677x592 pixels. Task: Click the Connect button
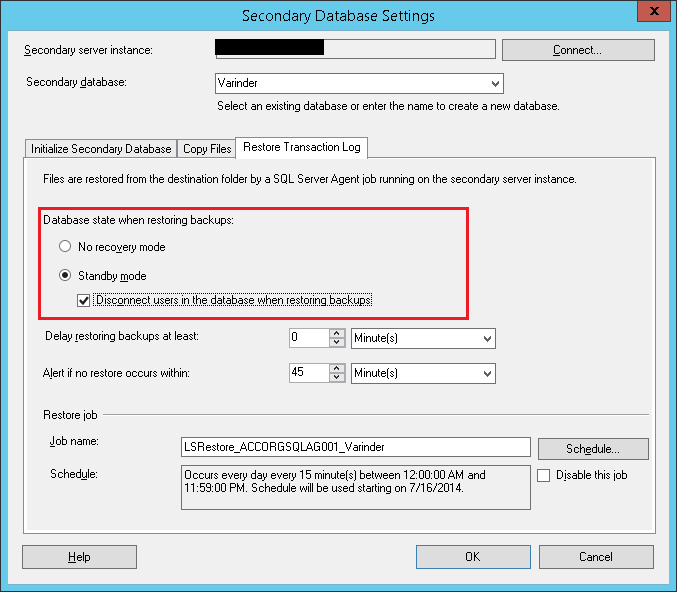click(578, 50)
